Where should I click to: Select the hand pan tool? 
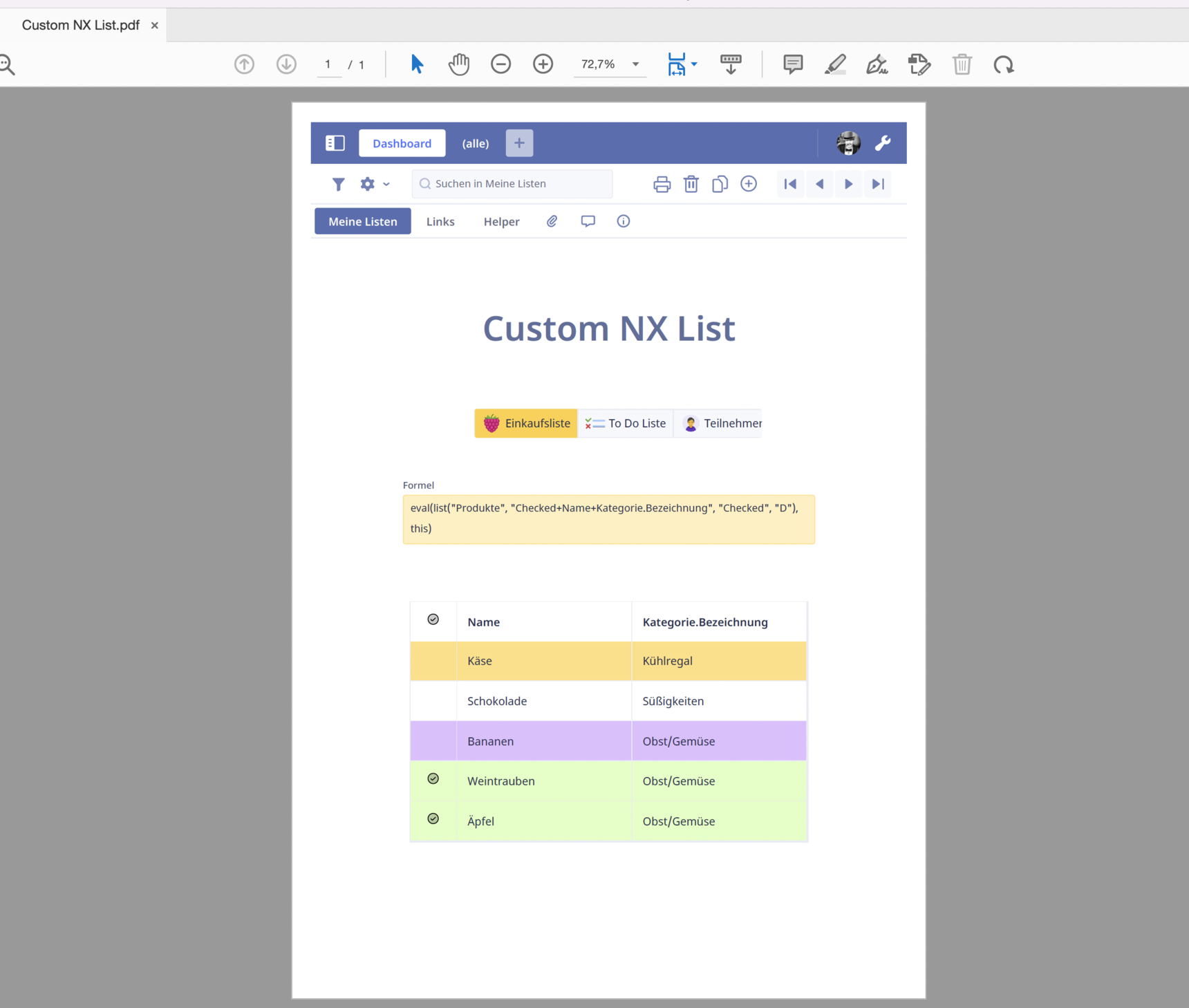point(458,64)
